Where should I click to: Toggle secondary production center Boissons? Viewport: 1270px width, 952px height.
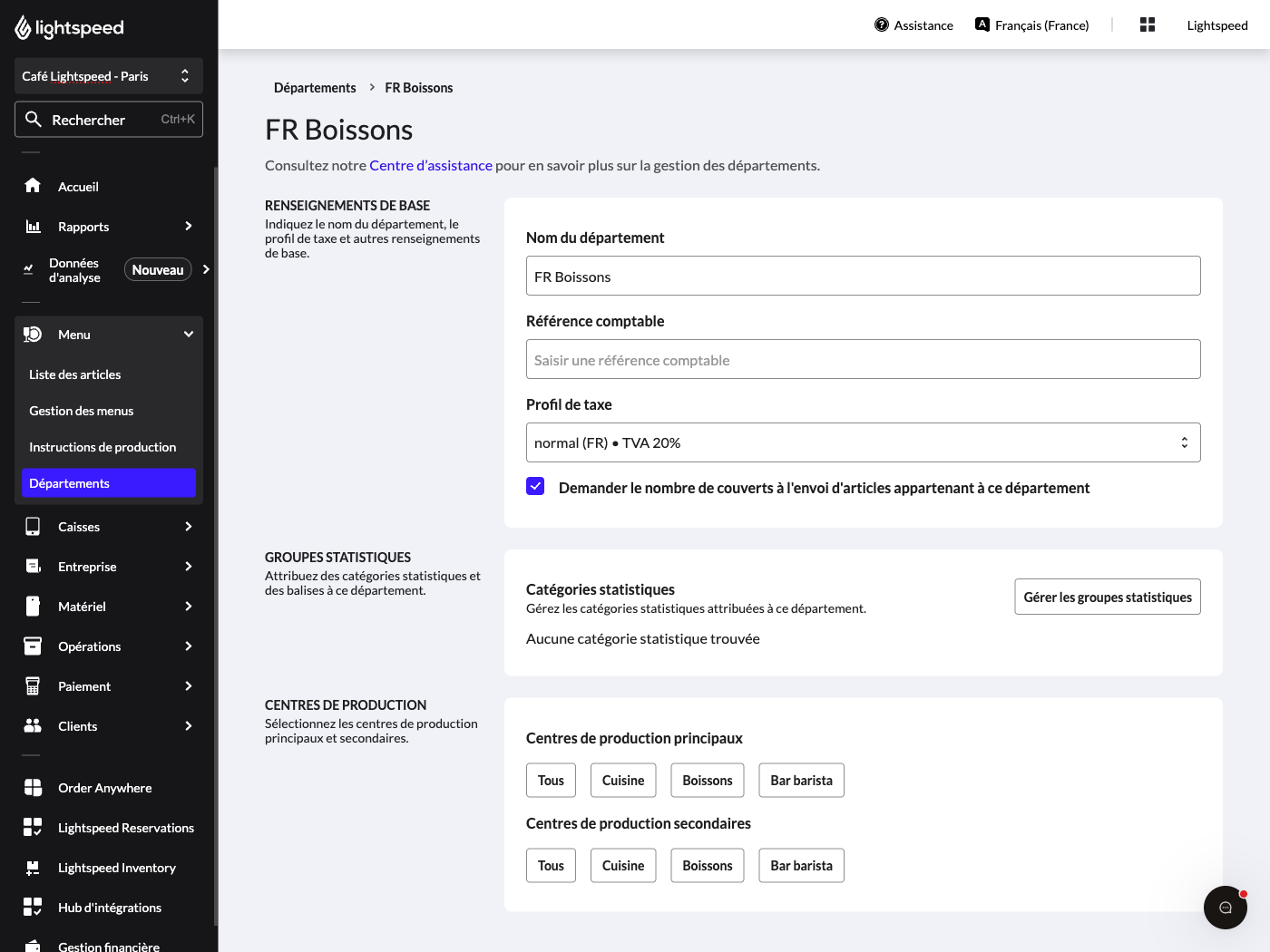coord(708,865)
